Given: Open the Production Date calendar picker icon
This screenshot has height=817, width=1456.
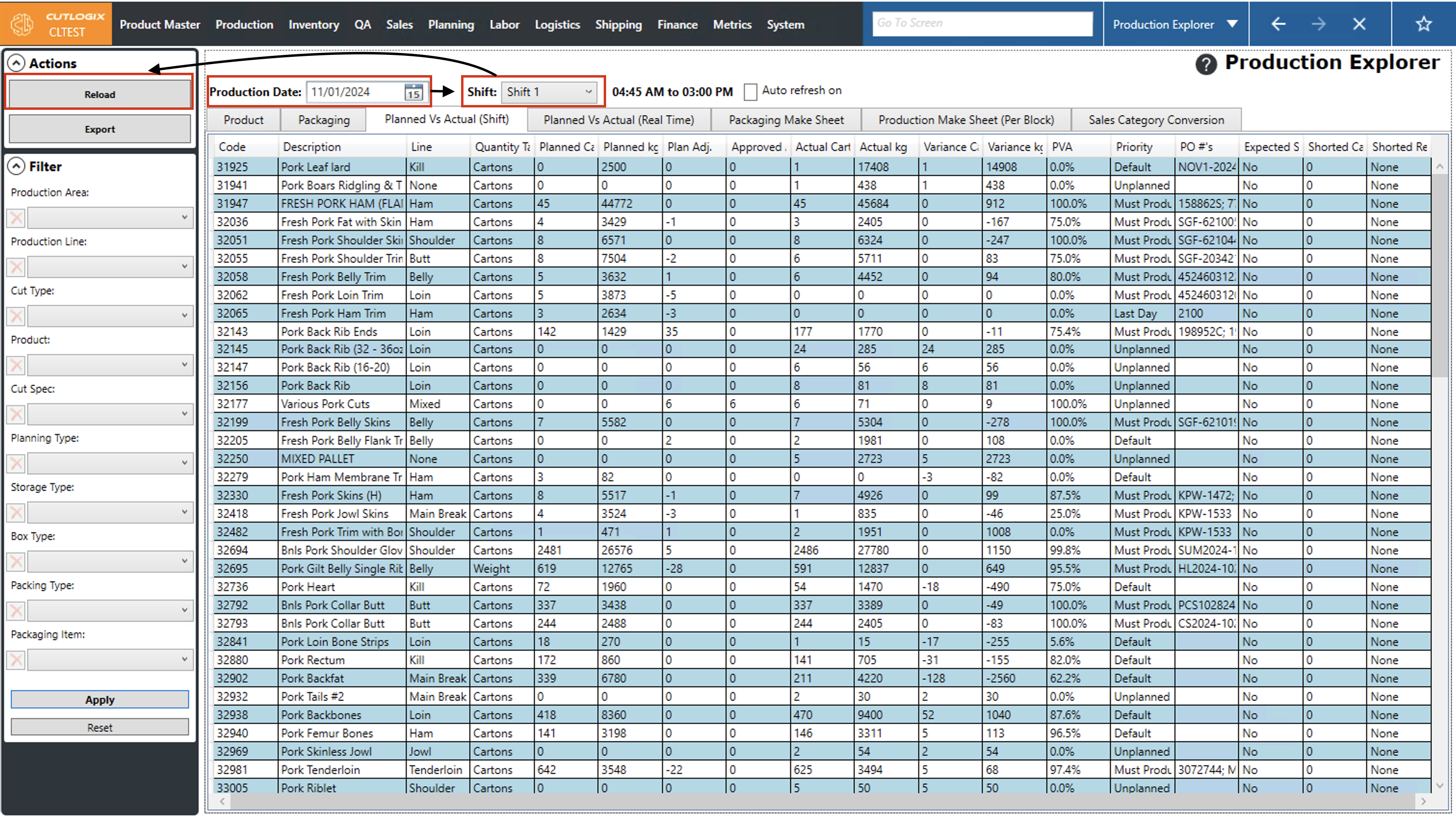Looking at the screenshot, I should tap(413, 92).
